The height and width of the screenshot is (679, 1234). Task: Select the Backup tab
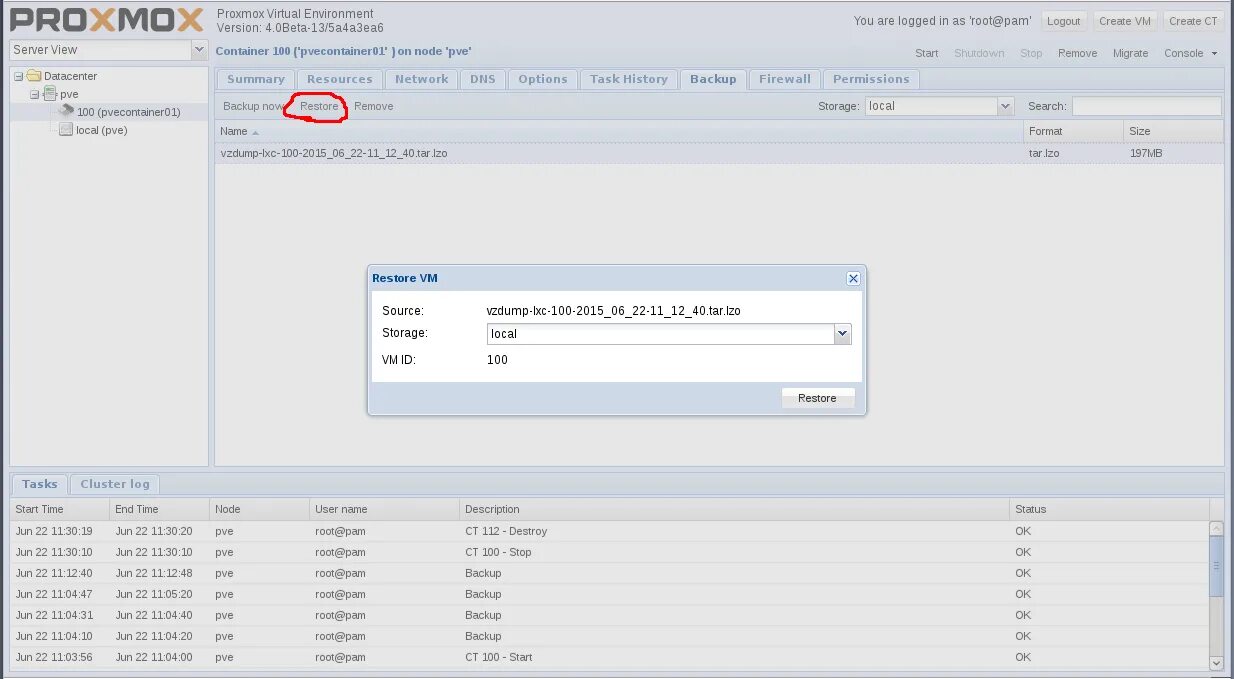coord(713,79)
